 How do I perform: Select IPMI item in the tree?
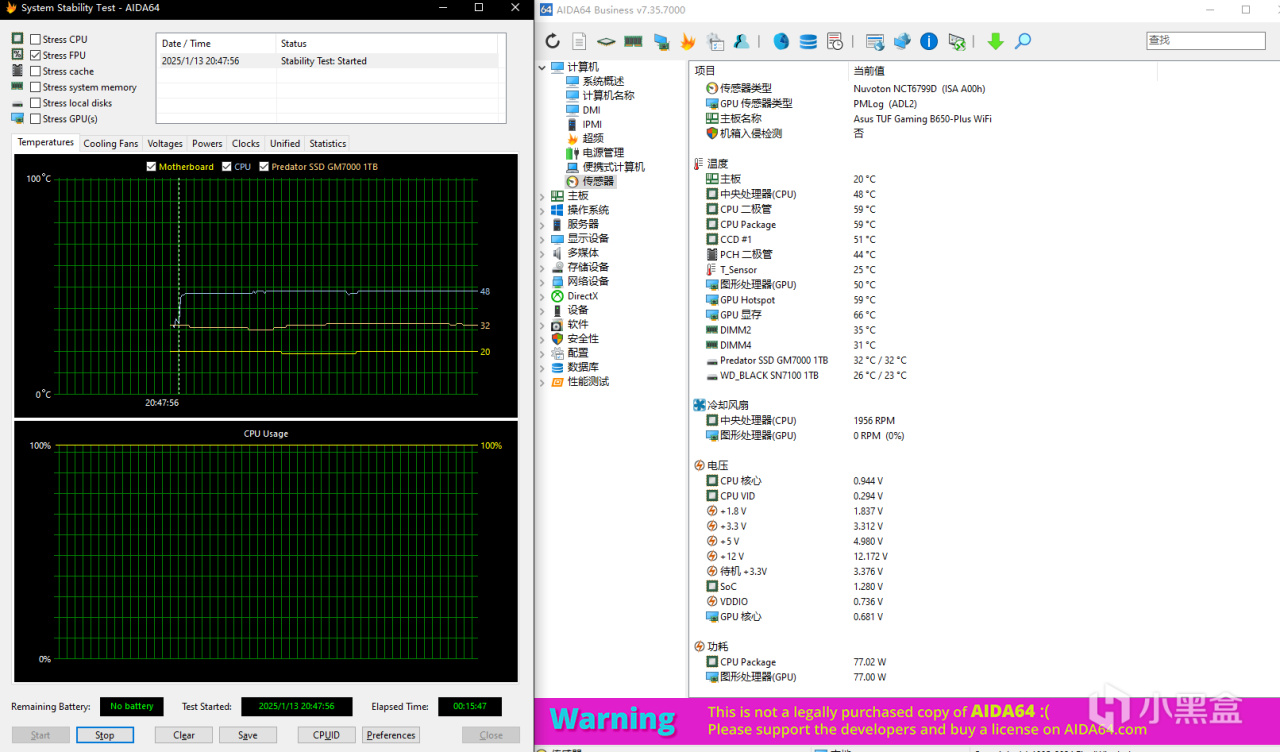[x=592, y=124]
